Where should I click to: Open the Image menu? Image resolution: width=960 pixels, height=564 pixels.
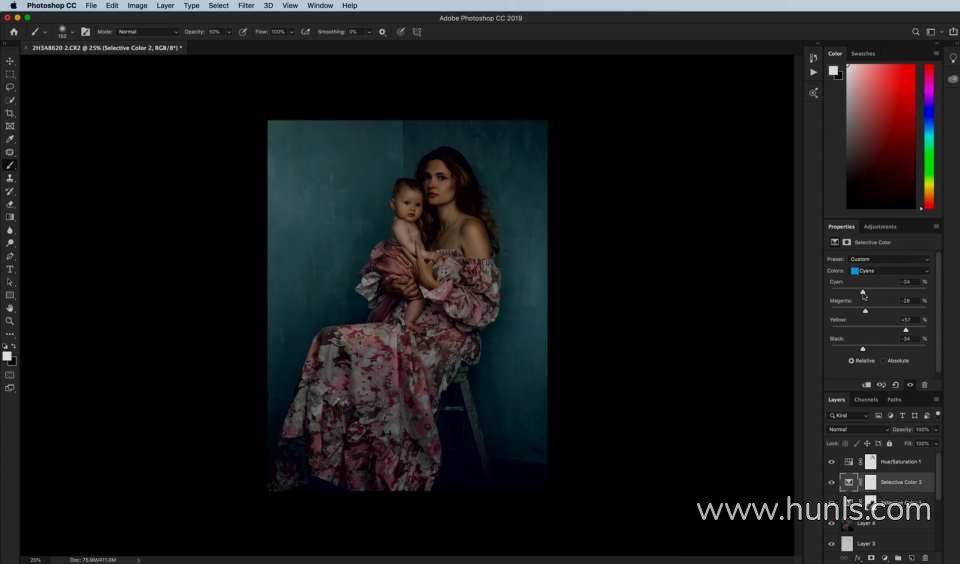(x=137, y=6)
